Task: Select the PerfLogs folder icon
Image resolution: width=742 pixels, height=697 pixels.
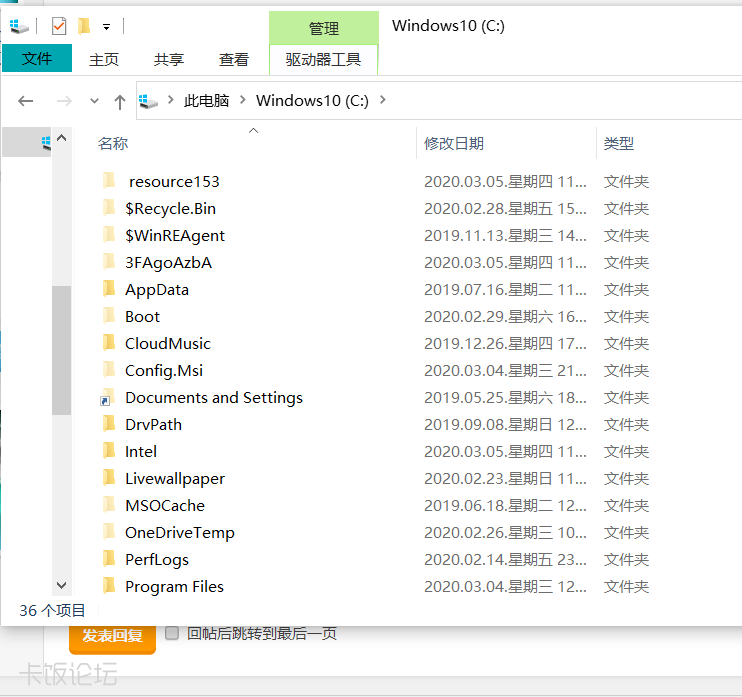Action: coord(109,558)
